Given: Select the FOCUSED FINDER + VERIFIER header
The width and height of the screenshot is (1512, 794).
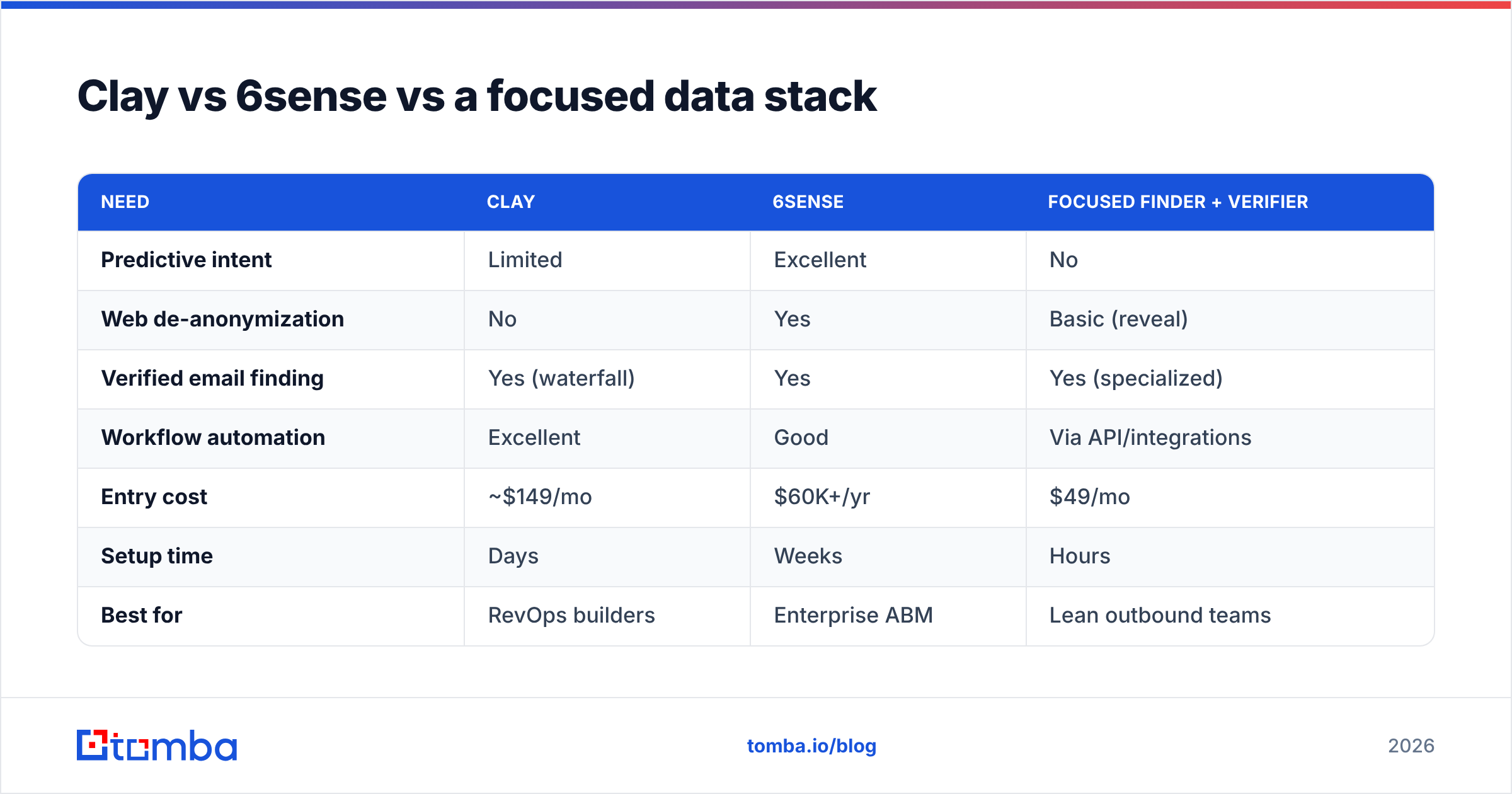Looking at the screenshot, I should pos(1178,202).
